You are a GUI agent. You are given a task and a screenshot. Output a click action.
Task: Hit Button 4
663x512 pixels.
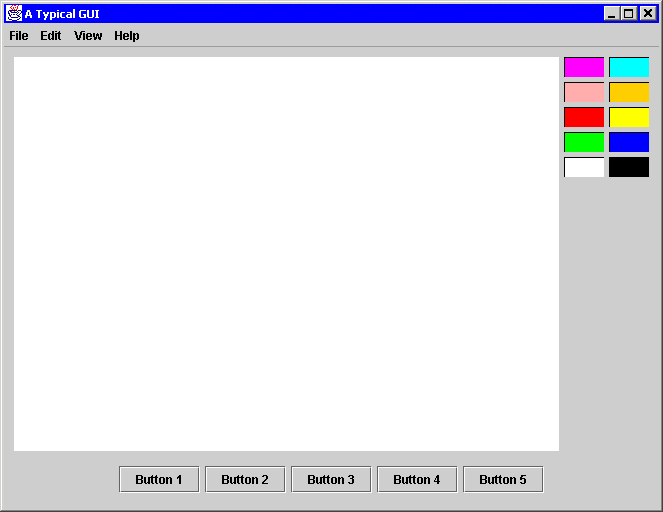coord(417,480)
